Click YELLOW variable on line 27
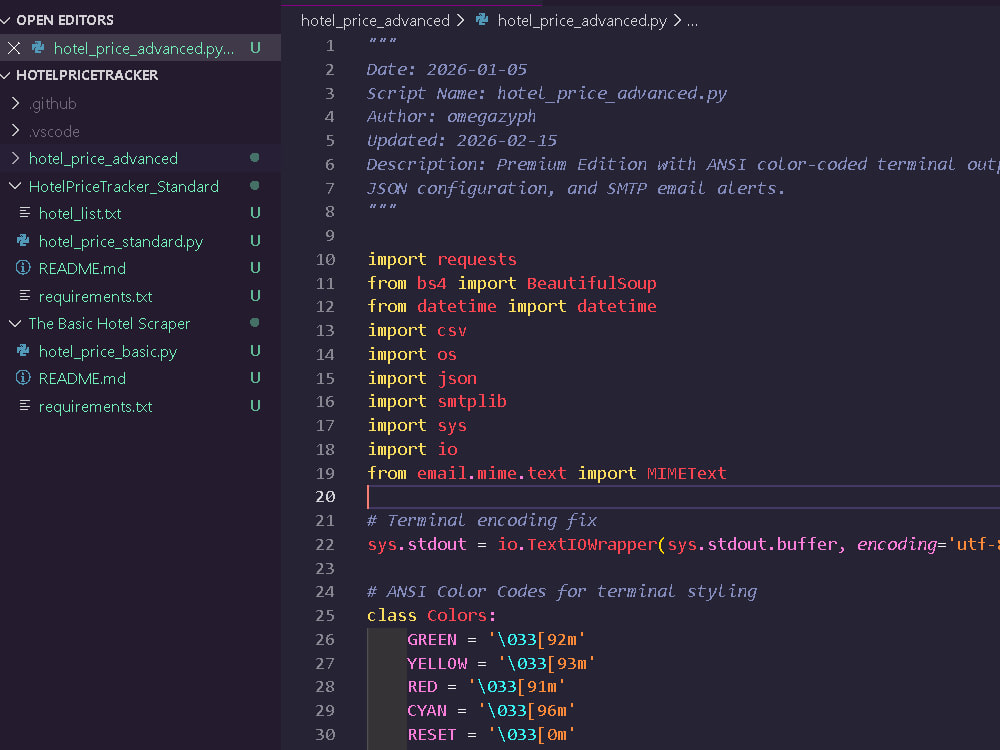This screenshot has height=750, width=1000. [437, 663]
